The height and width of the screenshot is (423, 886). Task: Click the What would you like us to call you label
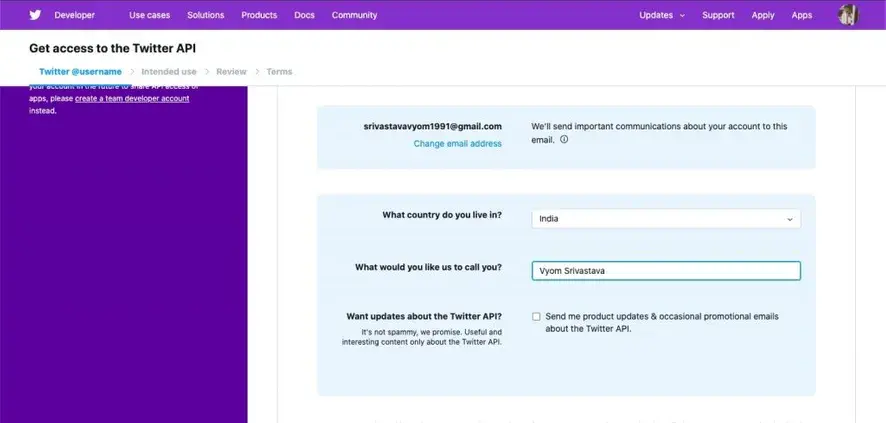click(428, 267)
